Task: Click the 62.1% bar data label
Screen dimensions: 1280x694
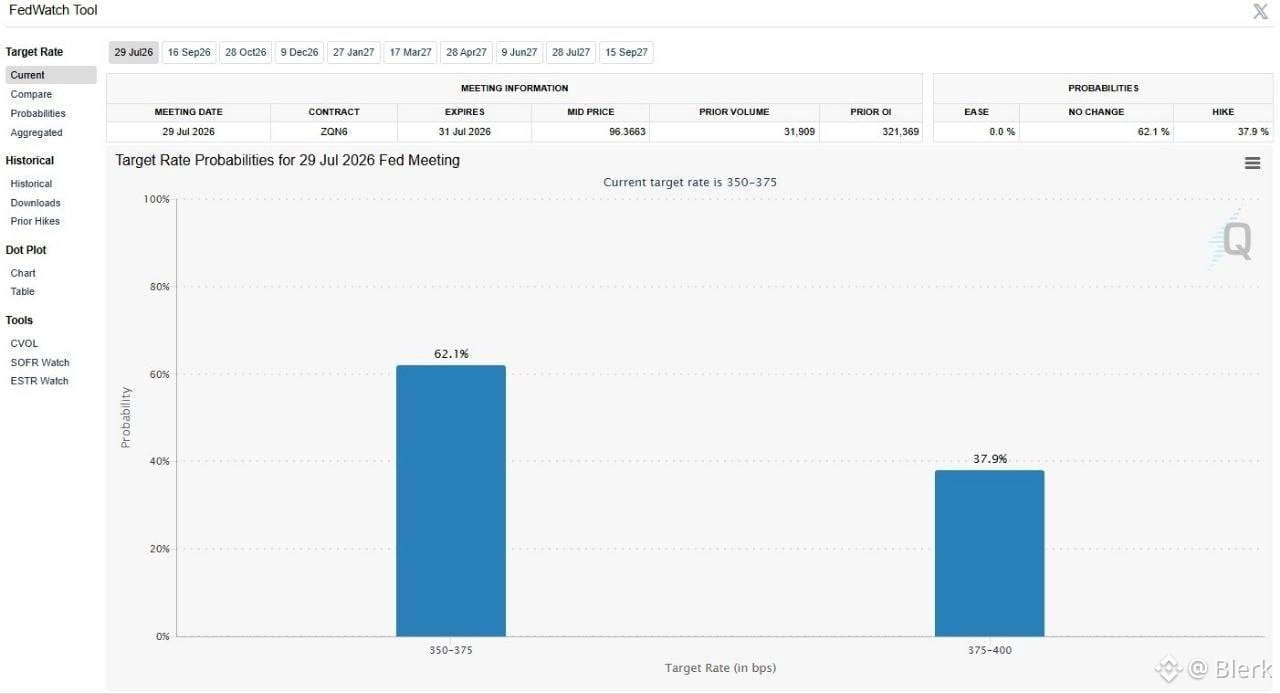Action: (x=451, y=354)
